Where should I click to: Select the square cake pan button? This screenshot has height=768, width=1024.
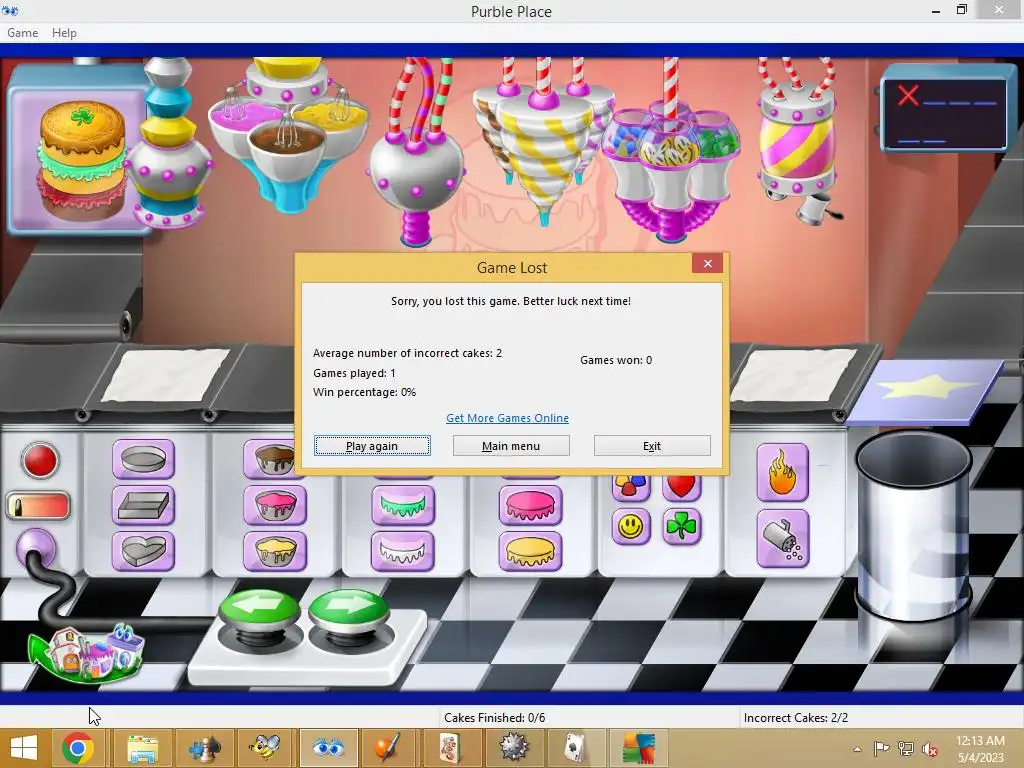pyautogui.click(x=144, y=505)
